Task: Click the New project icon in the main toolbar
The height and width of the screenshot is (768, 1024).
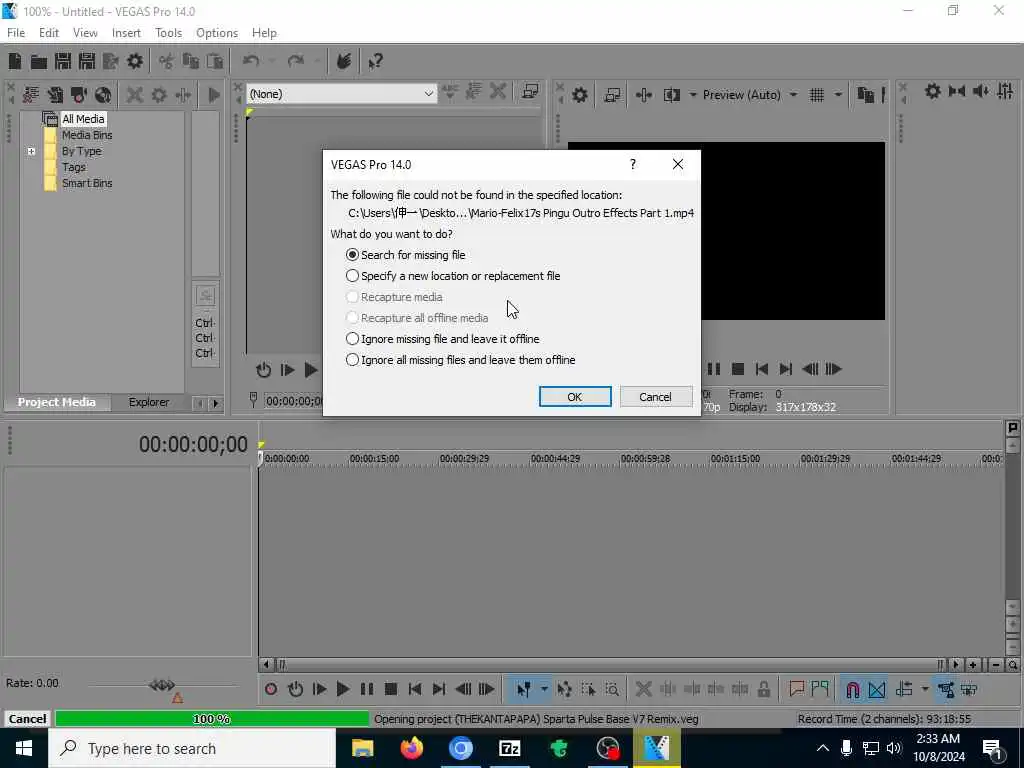Action: pos(15,61)
